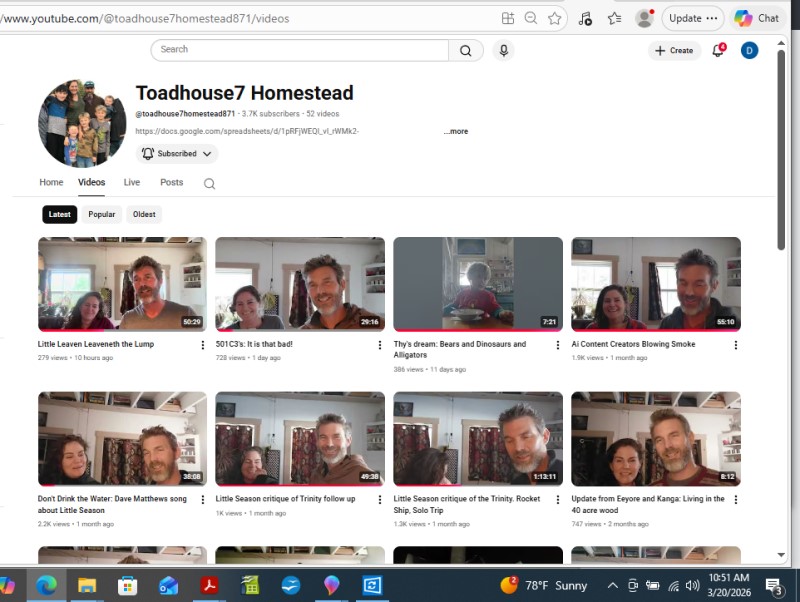This screenshot has width=800, height=602.
Task: Click the Create button
Action: (x=674, y=50)
